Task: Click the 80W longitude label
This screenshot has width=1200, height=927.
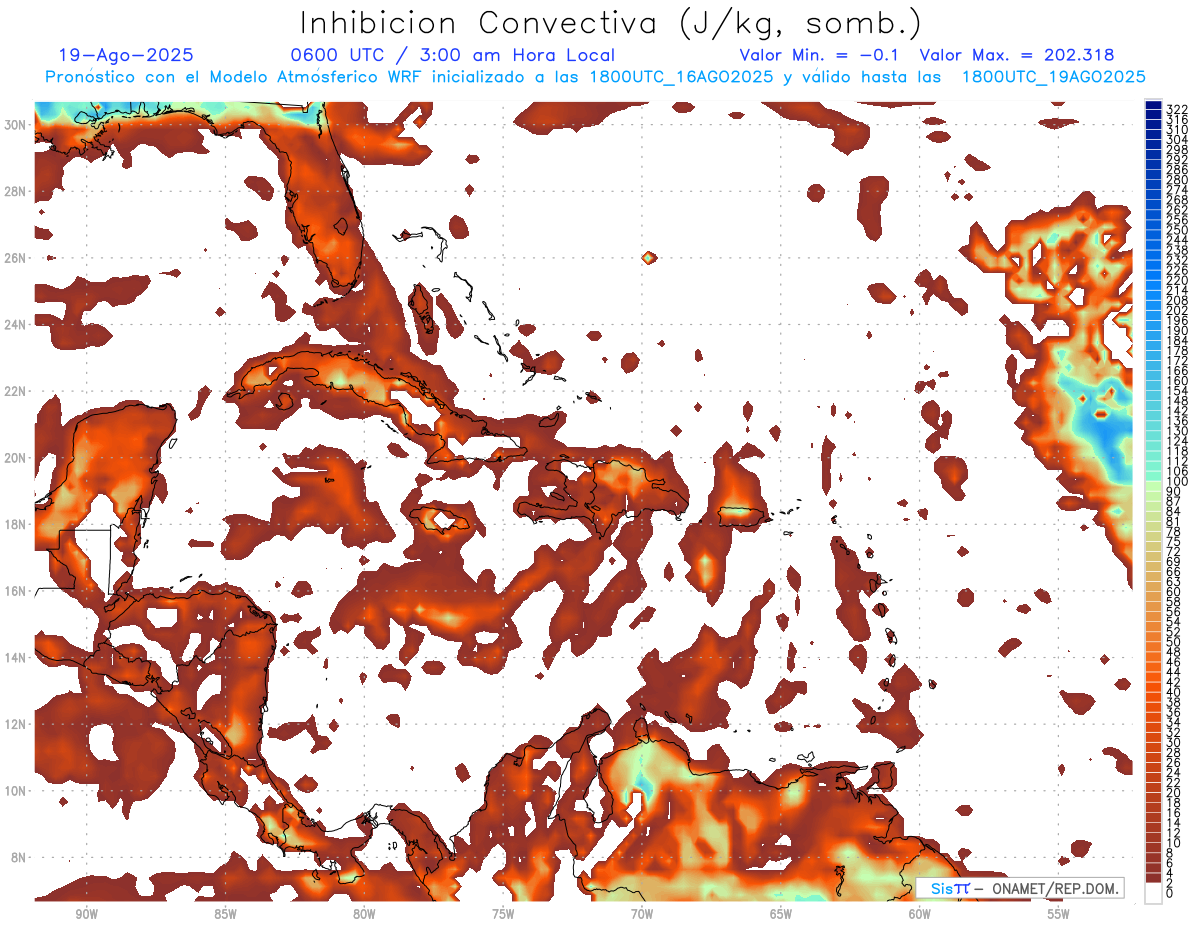Action: click(364, 915)
